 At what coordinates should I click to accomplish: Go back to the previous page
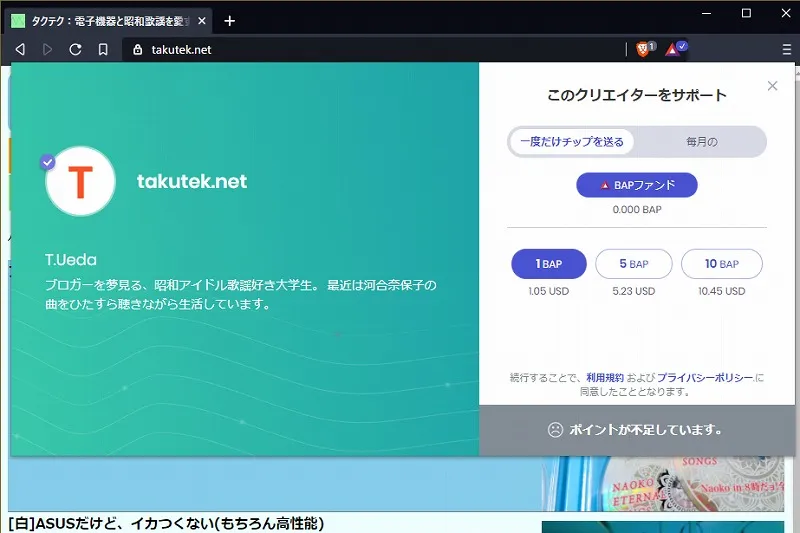coord(20,49)
